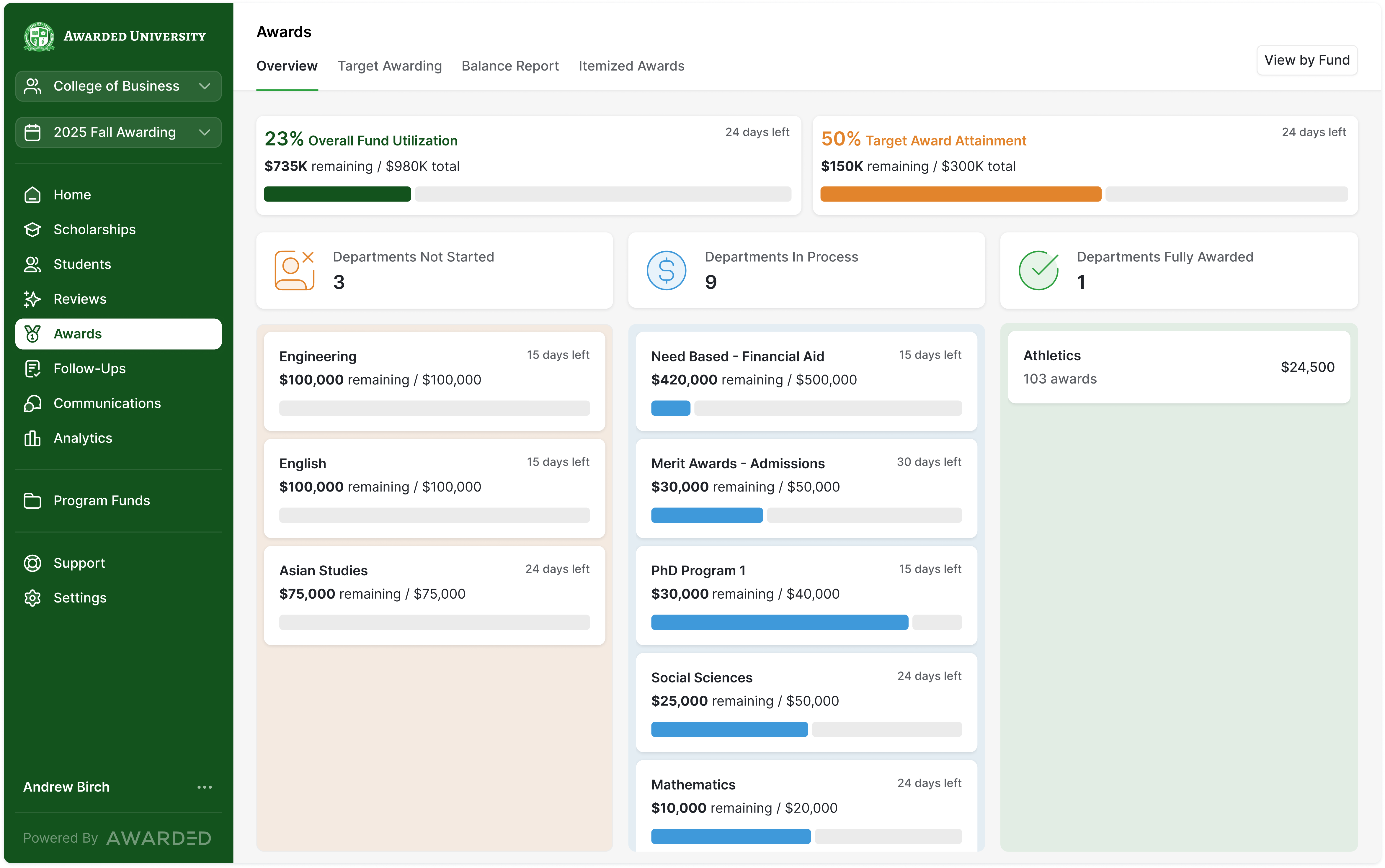Viewport: 1385px width, 868px height.
Task: Click the Powered By AWARDED link
Action: pyautogui.click(x=118, y=838)
